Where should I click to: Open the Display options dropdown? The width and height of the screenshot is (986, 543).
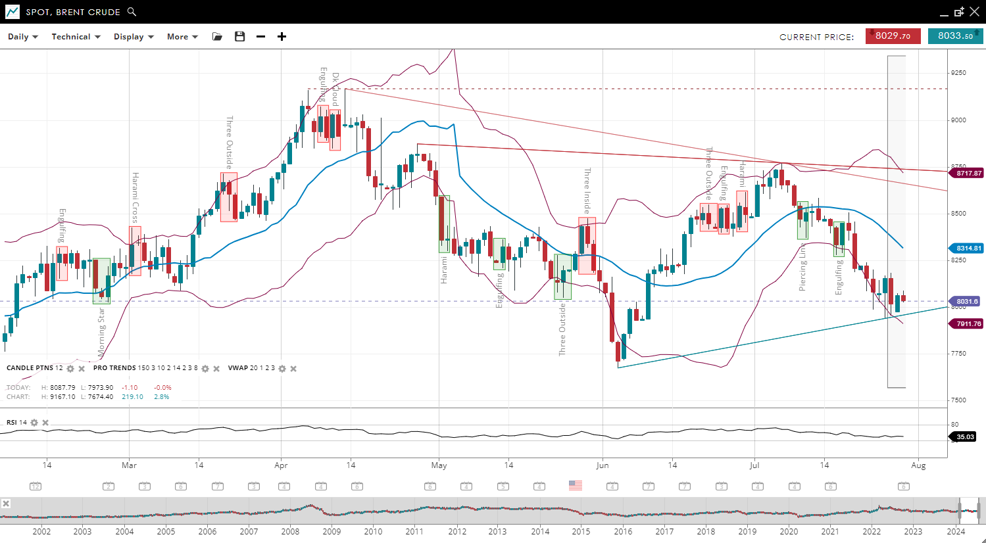point(133,37)
